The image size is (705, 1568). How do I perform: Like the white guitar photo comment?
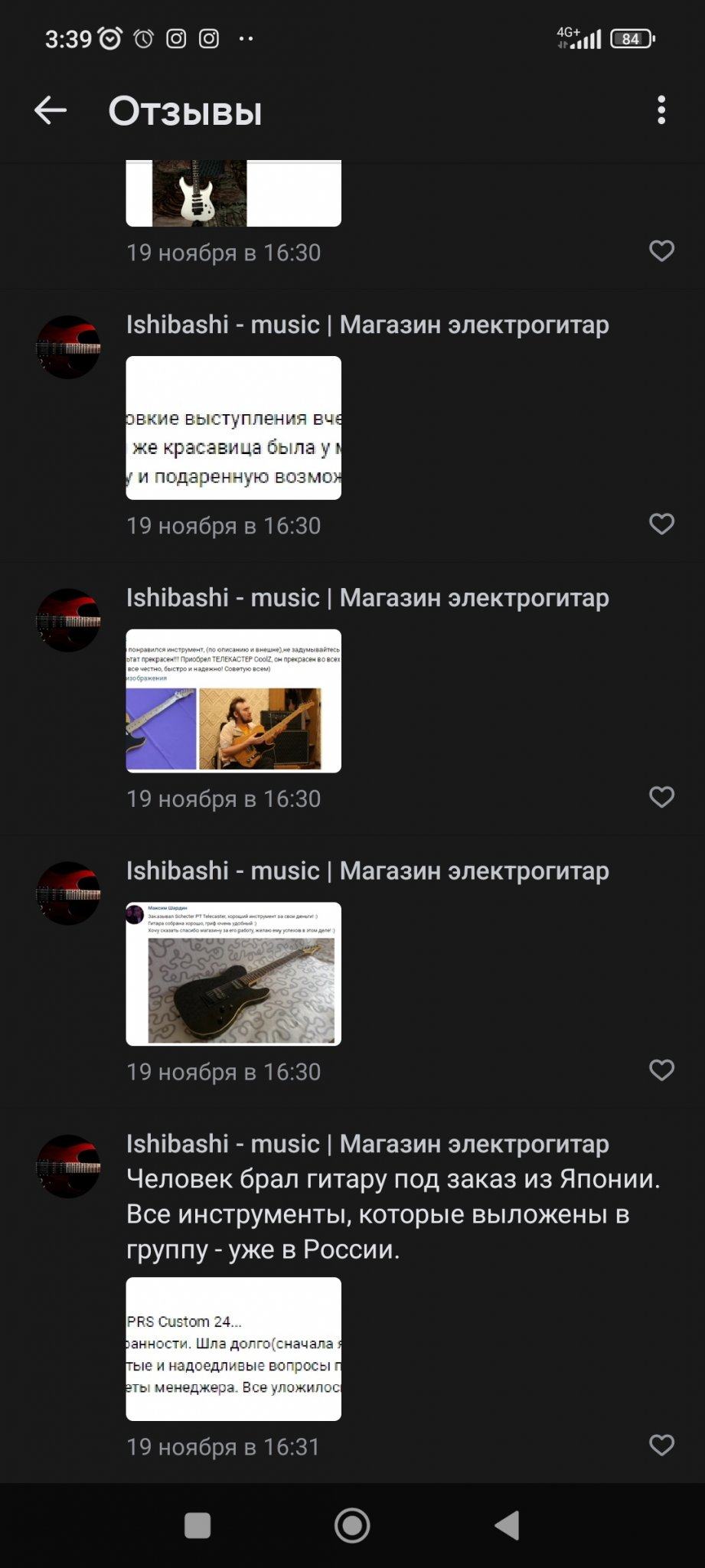661,251
